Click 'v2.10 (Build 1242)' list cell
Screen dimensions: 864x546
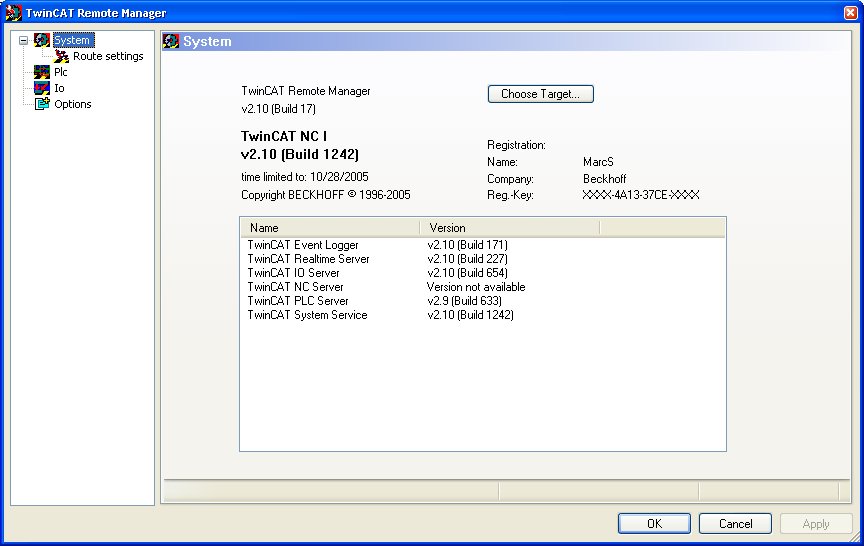(x=471, y=315)
